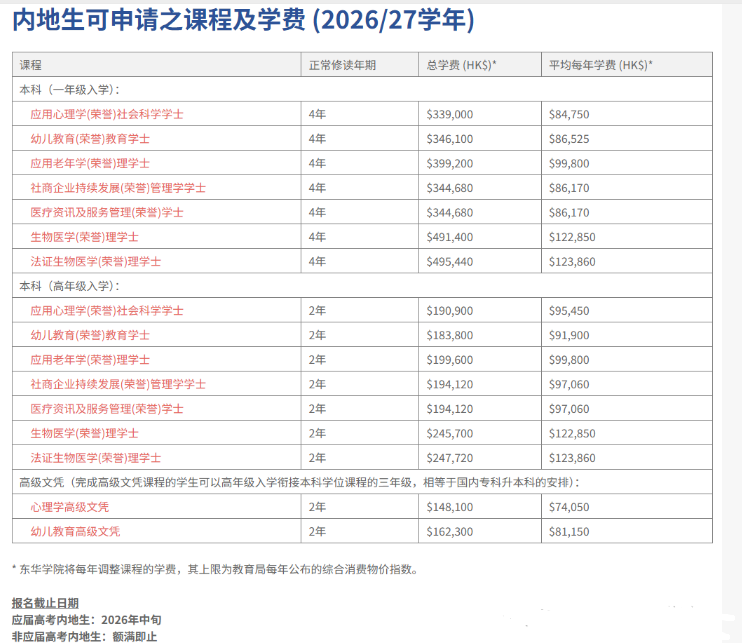
Task: Select 医疗资讯及服务管理(荣誉)学士 link under 一年级入学
Action: pyautogui.click(x=107, y=212)
